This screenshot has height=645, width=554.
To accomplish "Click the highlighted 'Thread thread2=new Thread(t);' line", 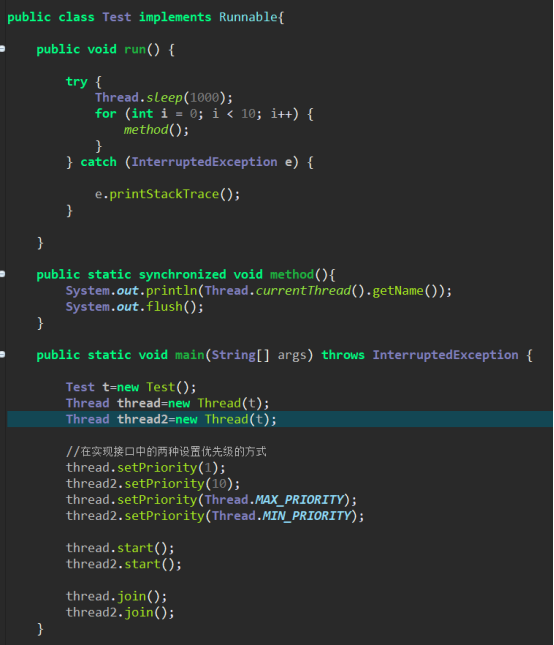I will tap(280, 419).
